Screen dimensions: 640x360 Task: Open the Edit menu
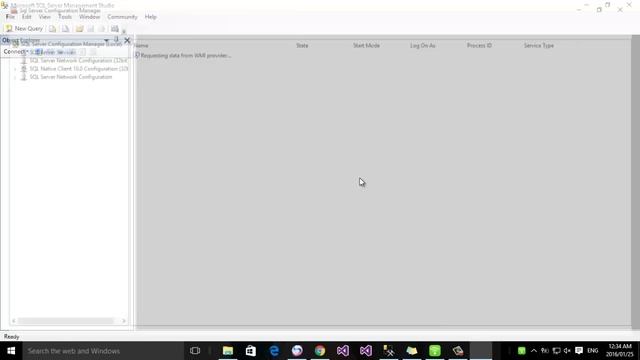tap(27, 17)
